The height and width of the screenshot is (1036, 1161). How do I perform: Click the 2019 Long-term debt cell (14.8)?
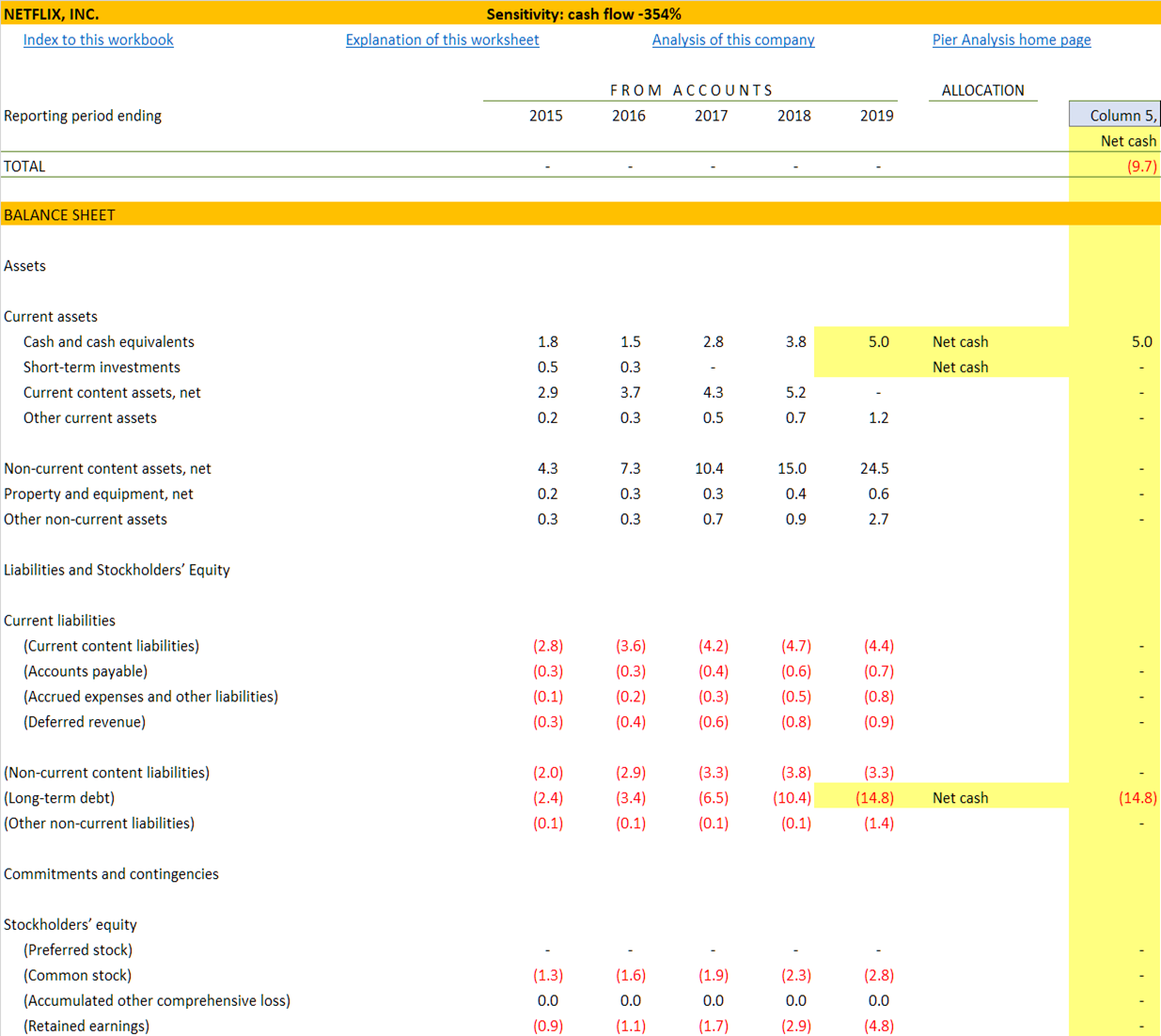point(874,798)
